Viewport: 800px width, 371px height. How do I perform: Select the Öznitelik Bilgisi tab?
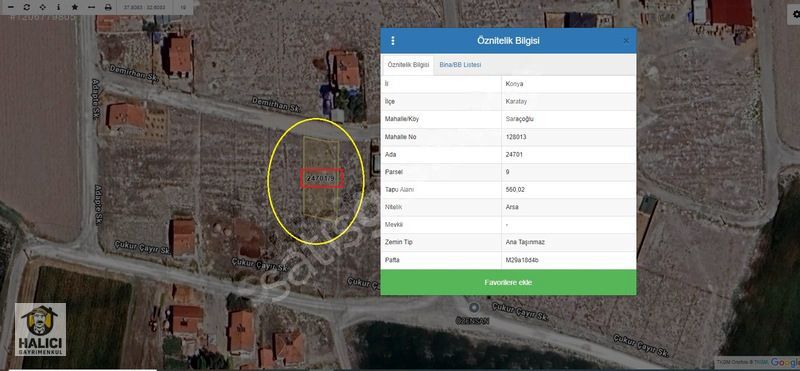pos(408,65)
